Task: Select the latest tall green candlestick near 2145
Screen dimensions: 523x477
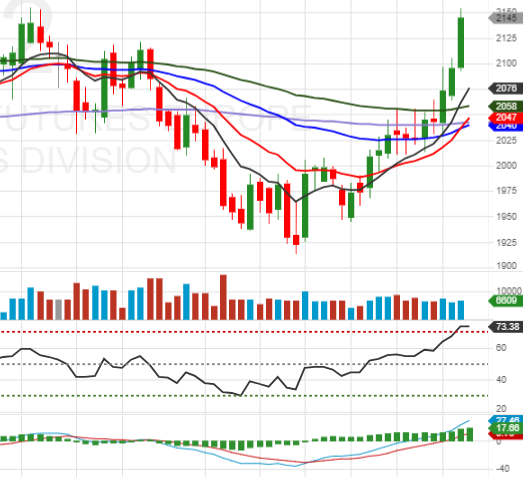Action: click(x=461, y=42)
